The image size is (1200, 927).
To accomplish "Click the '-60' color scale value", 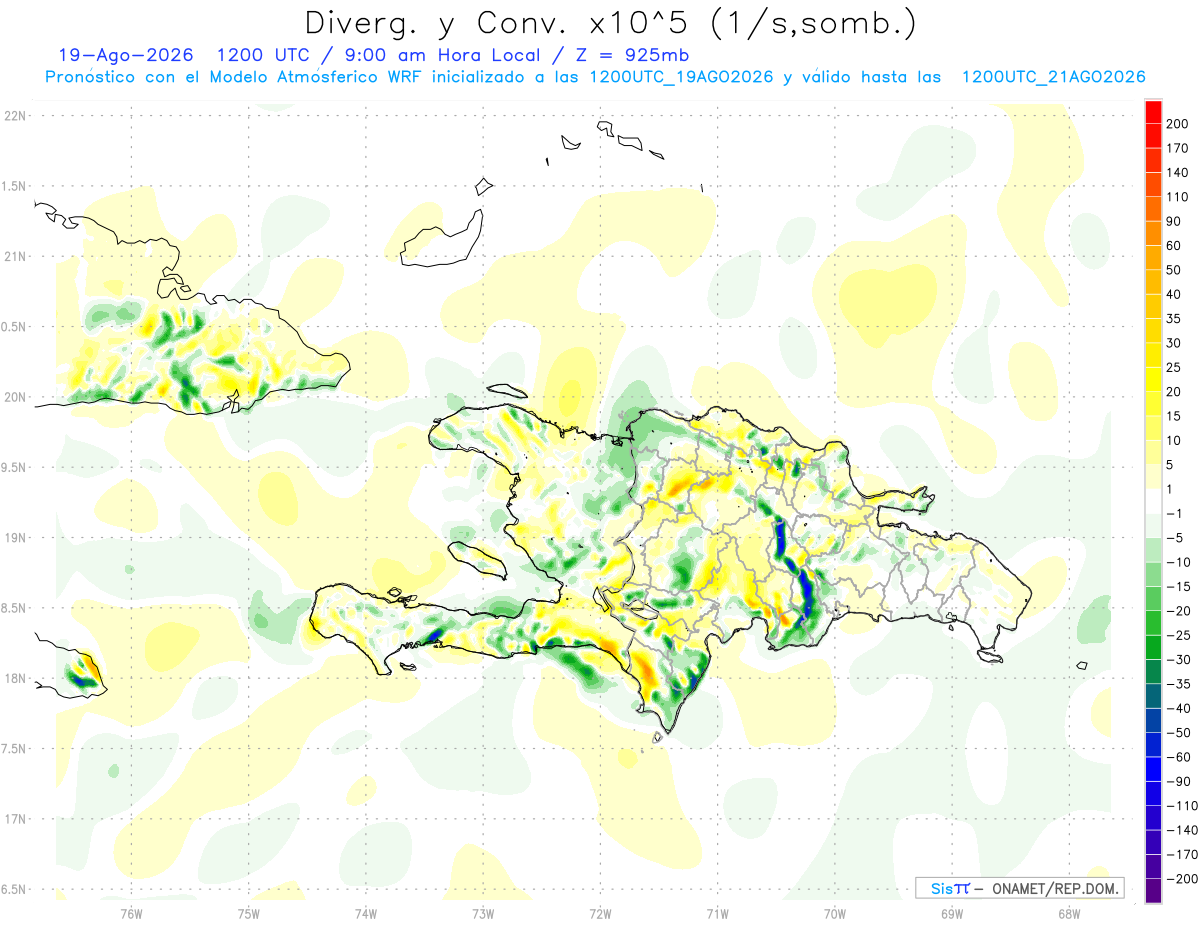I will pos(1179,757).
